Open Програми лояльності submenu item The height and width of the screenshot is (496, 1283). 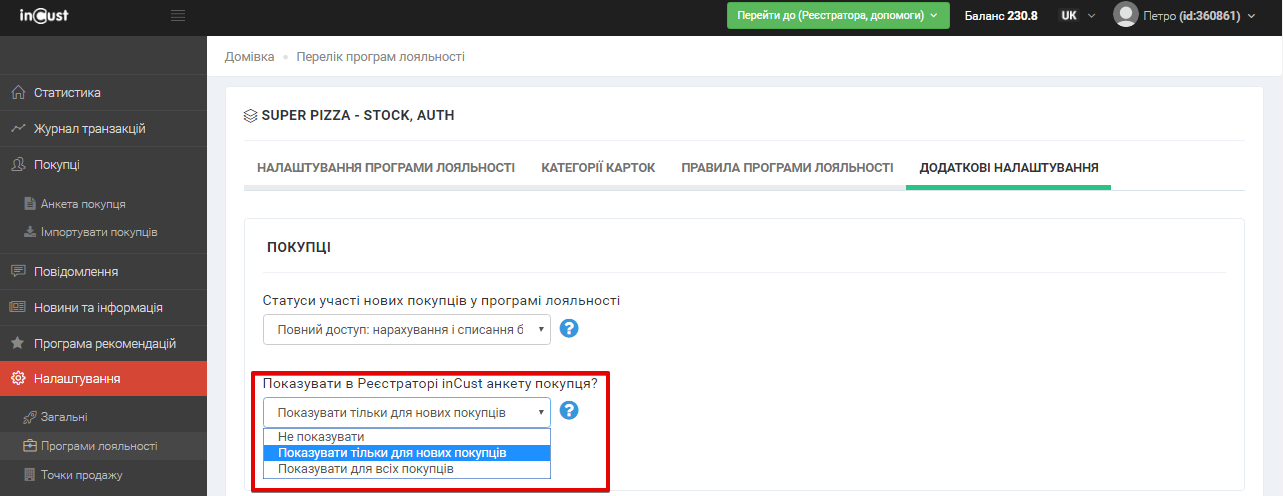tap(103, 446)
